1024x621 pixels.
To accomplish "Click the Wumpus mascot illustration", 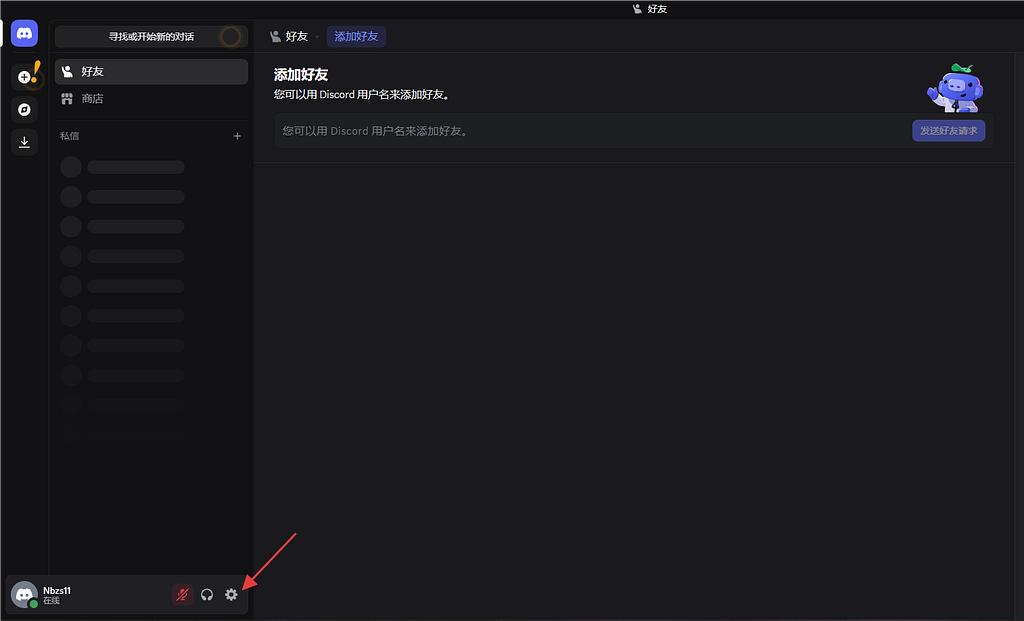I will click(955, 89).
